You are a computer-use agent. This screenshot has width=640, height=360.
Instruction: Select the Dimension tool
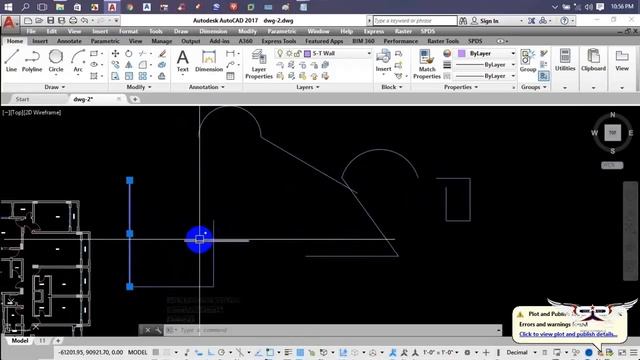pyautogui.click(x=209, y=60)
